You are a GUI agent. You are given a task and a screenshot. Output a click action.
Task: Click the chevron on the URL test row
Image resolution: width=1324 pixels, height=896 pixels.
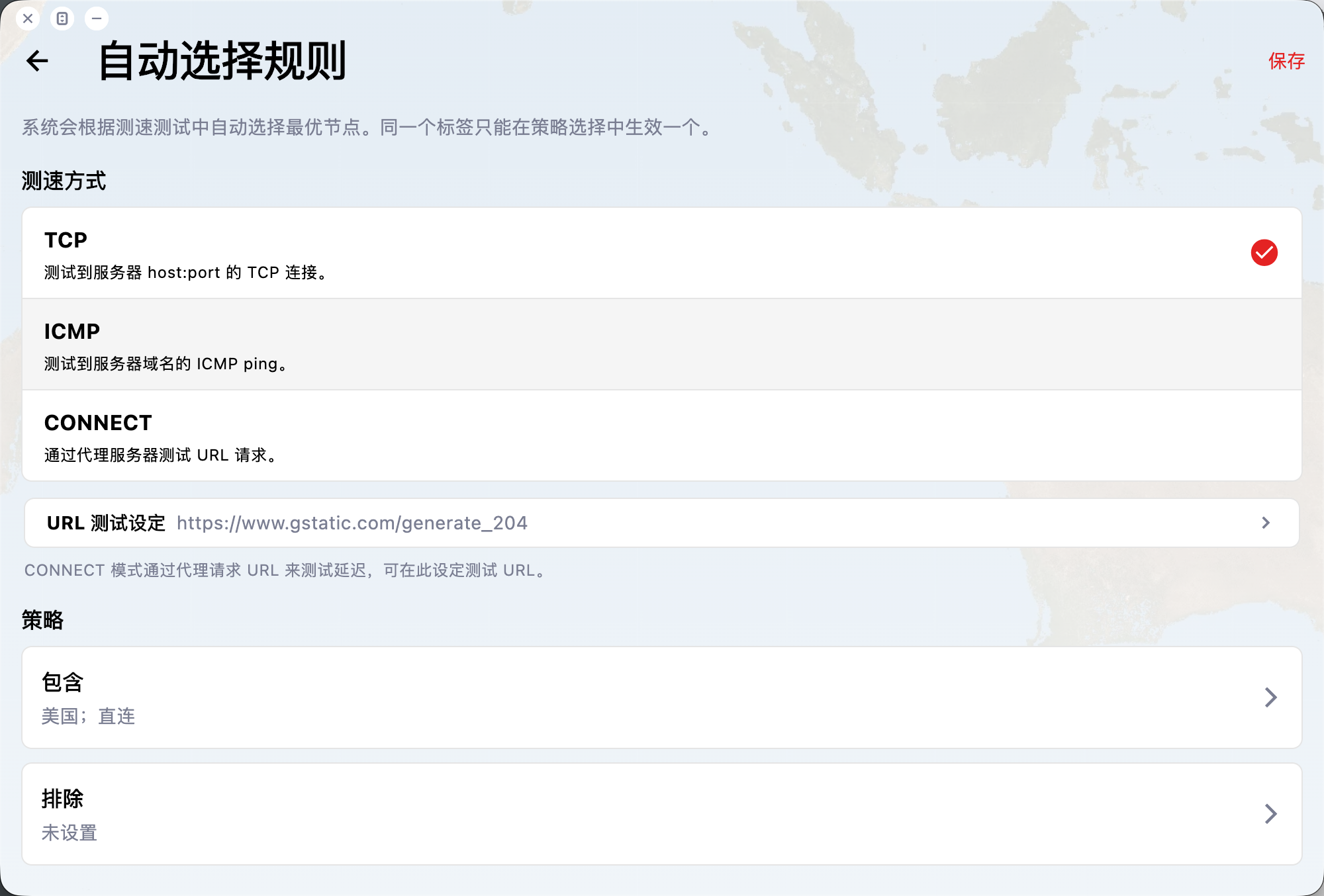(x=1266, y=523)
